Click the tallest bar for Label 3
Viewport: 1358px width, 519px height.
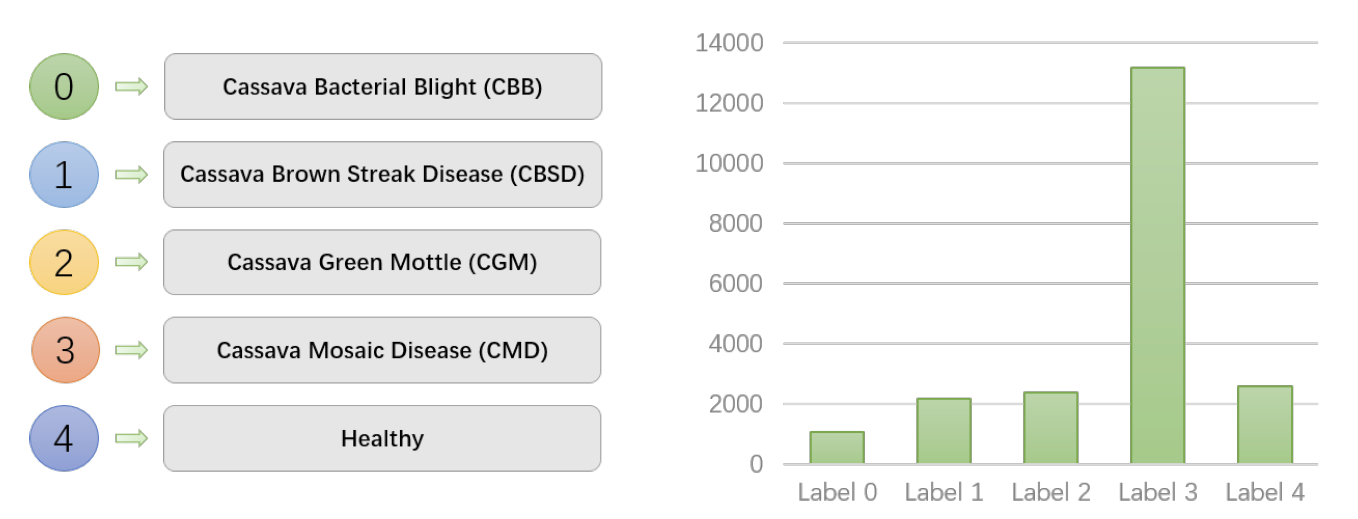coord(1157,266)
